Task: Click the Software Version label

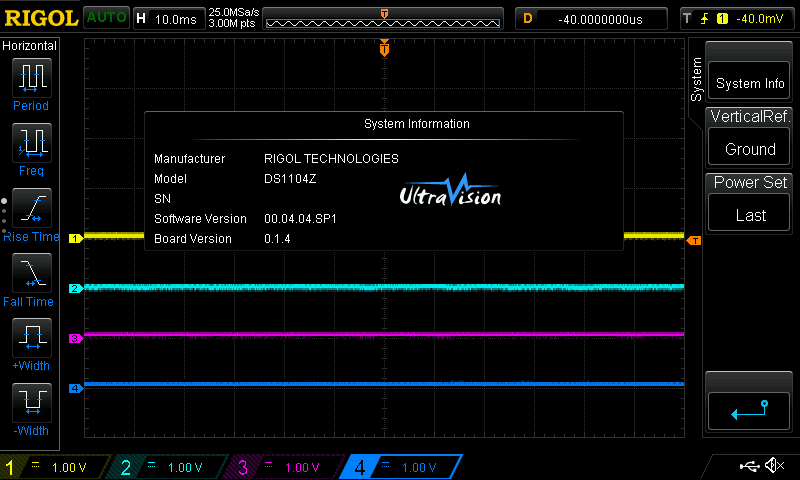Action: tap(200, 219)
